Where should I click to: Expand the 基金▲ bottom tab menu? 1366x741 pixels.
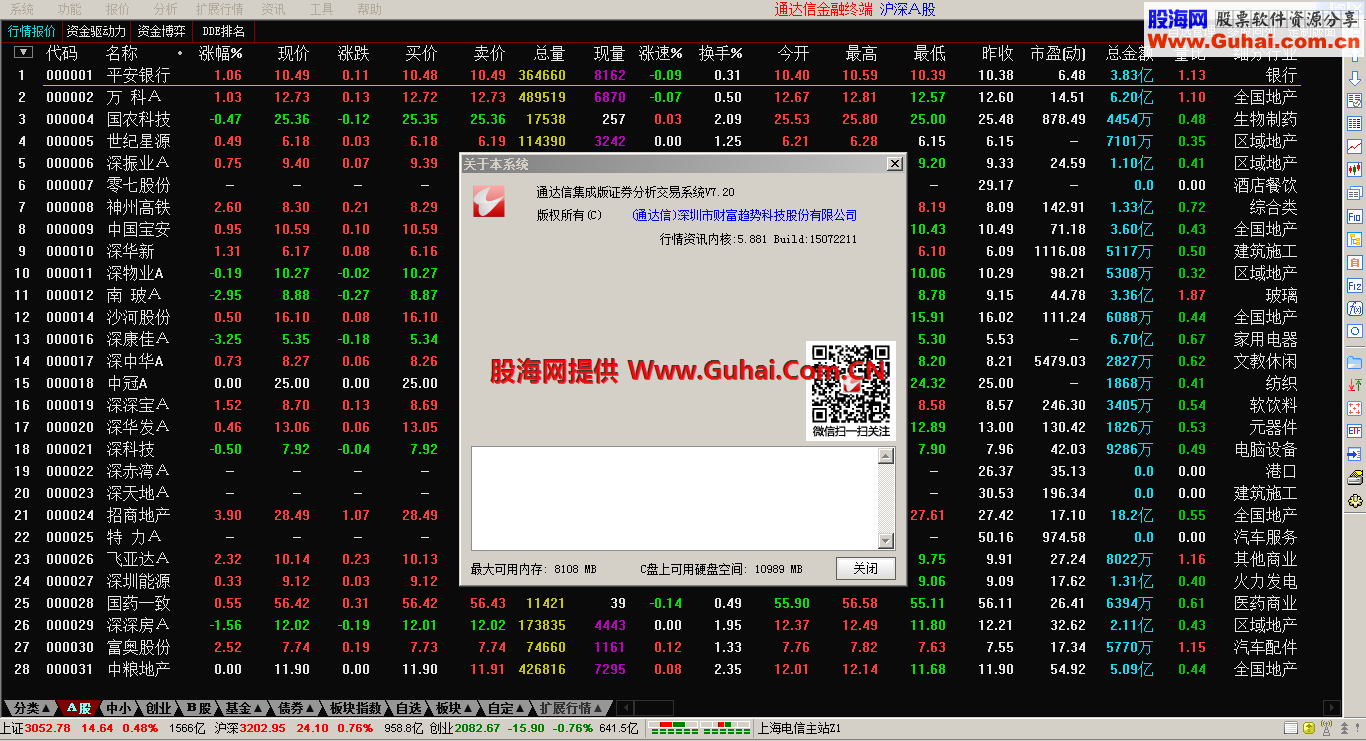pos(246,708)
